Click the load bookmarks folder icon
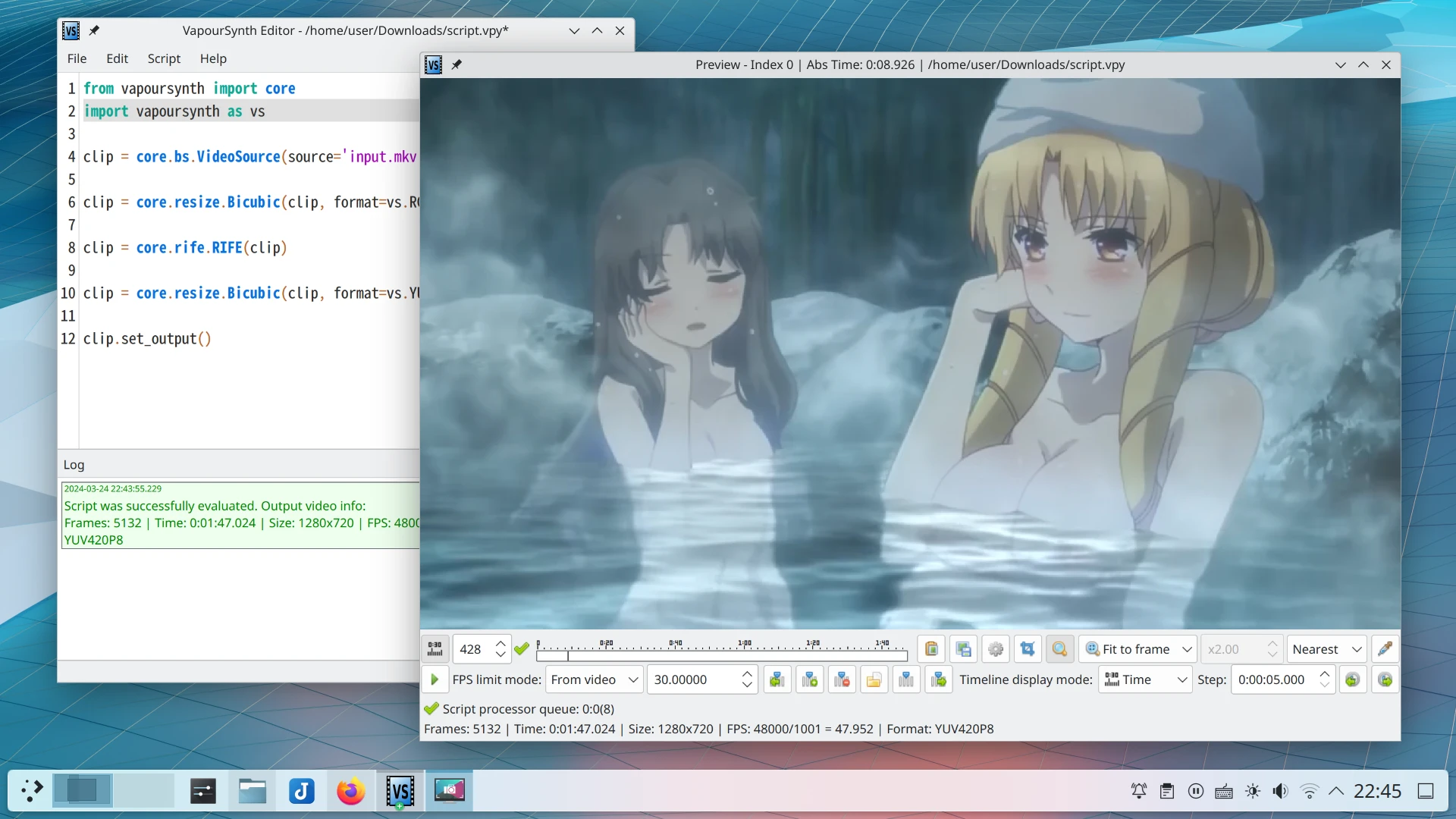1456x819 pixels. pos(874,680)
